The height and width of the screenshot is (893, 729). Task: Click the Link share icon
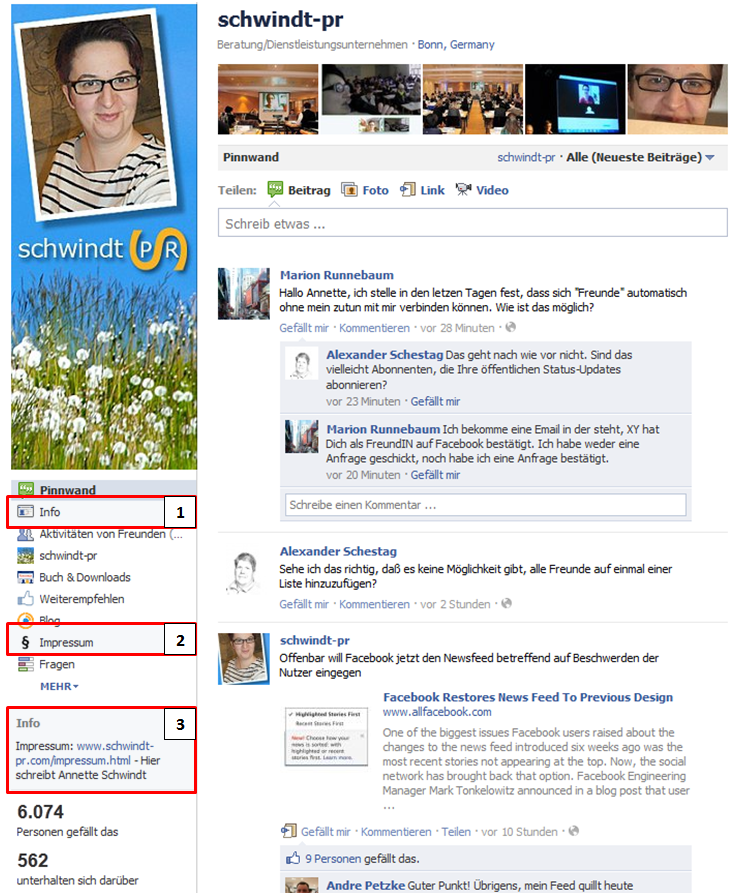(x=407, y=189)
